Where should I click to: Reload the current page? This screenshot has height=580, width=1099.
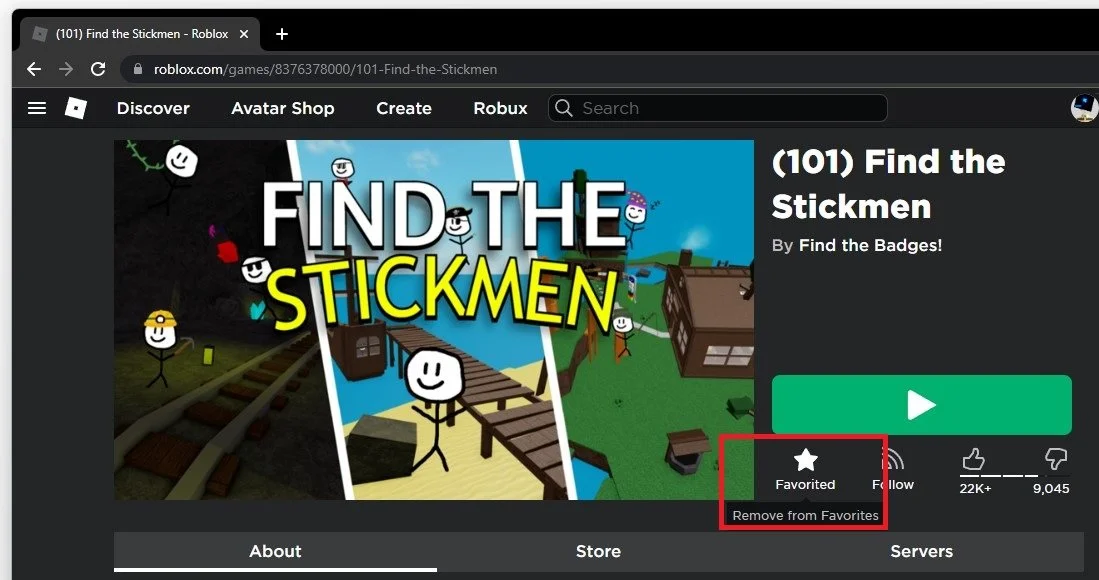[x=98, y=69]
